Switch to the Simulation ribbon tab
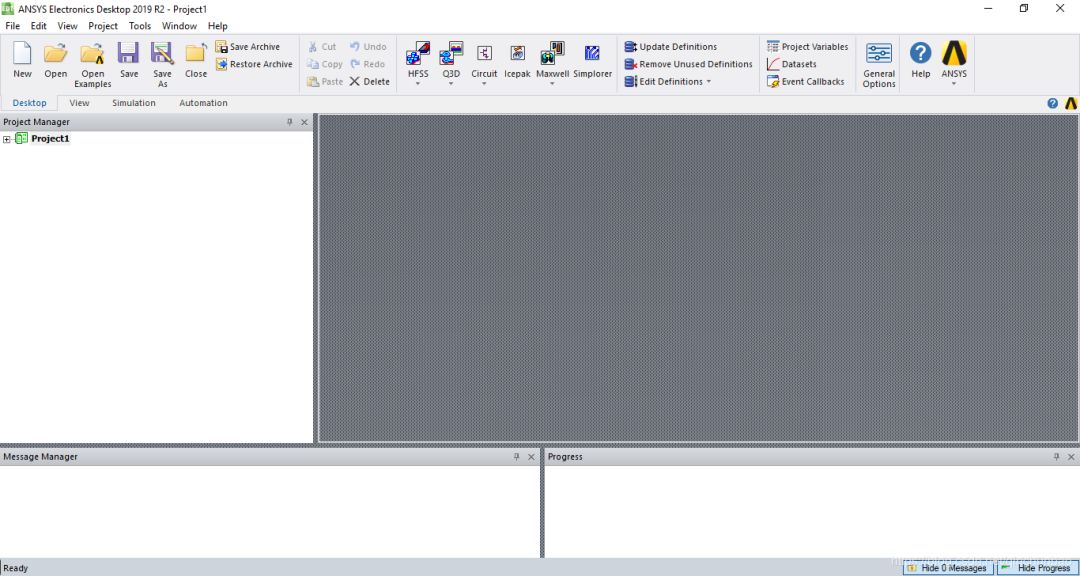Screen dimensions: 1080x576 [x=134, y=103]
